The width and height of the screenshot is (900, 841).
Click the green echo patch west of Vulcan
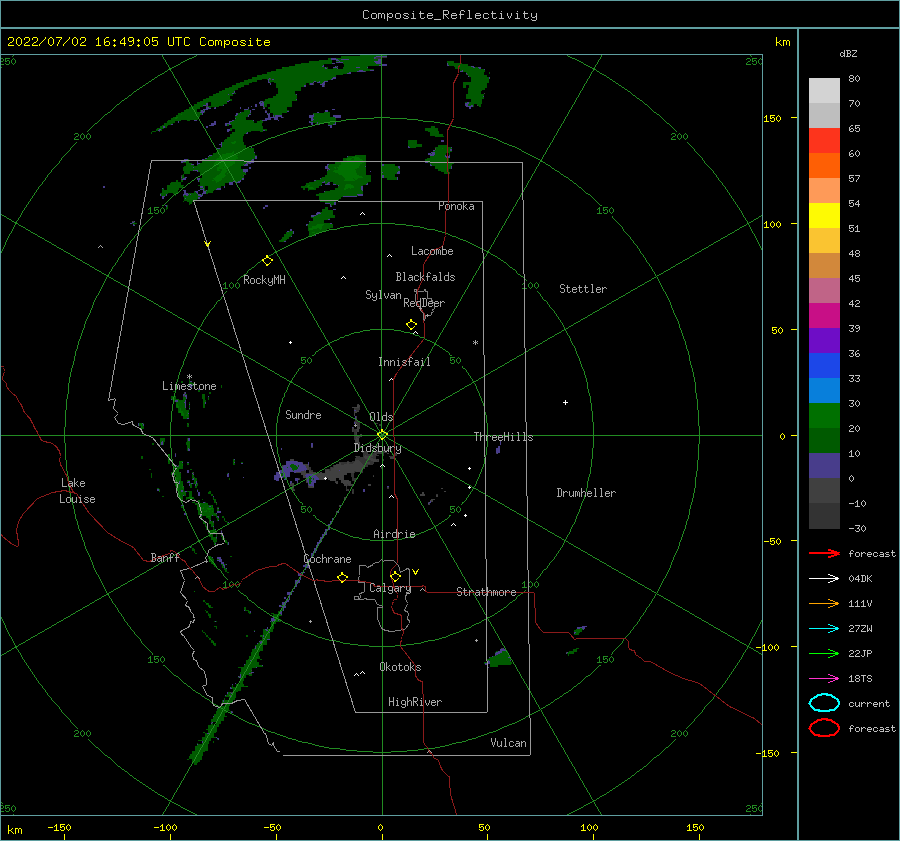coord(499,658)
